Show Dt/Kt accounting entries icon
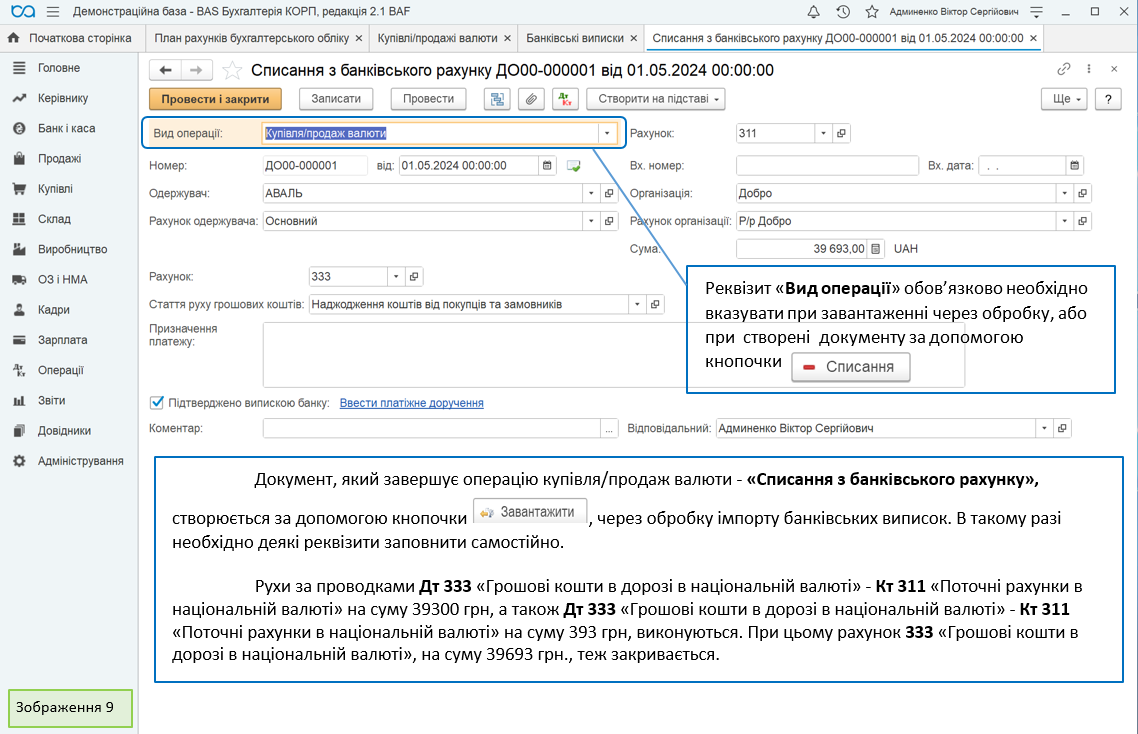 point(565,99)
